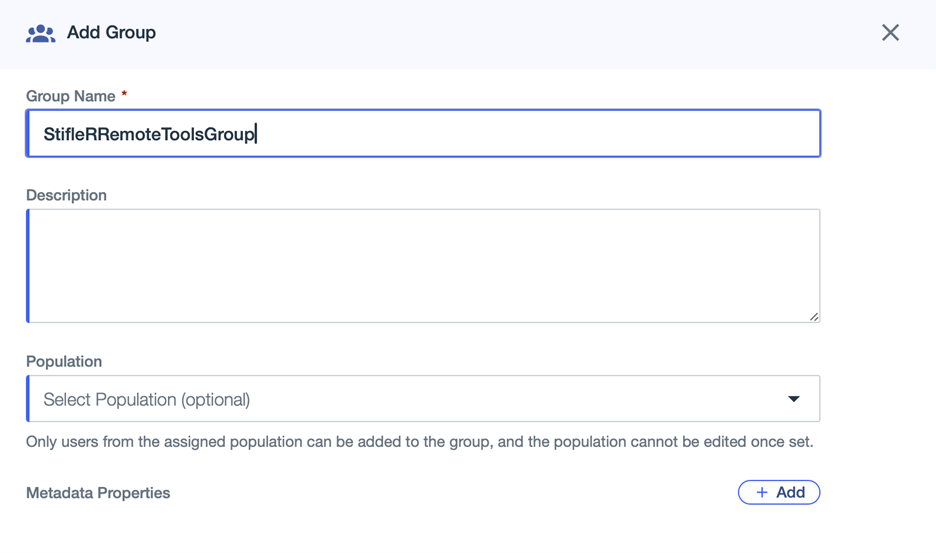Click empty space right of group name text
The height and width of the screenshot is (553, 936).
[x=540, y=134]
